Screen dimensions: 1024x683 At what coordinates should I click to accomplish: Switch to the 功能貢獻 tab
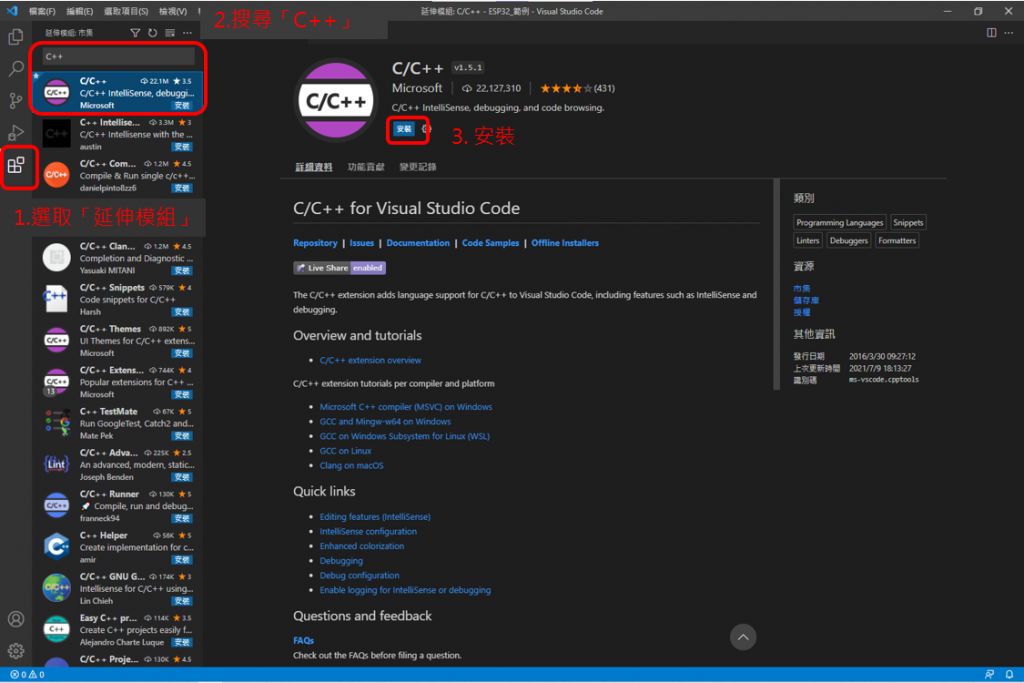pyautogui.click(x=366, y=167)
